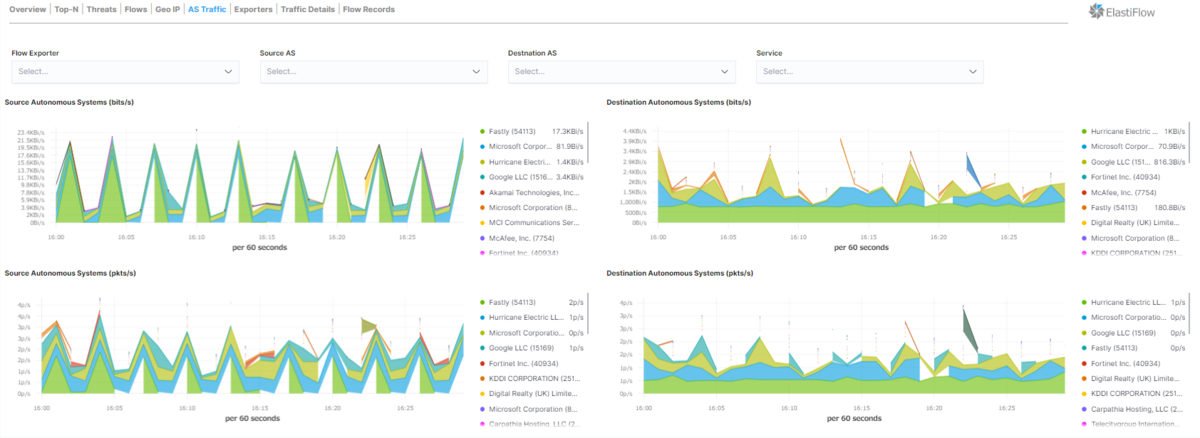Viewport: 1200px width, 438px height.
Task: Click Hurricane Electric green dot in Destination bits/s legend
Action: (1084, 132)
